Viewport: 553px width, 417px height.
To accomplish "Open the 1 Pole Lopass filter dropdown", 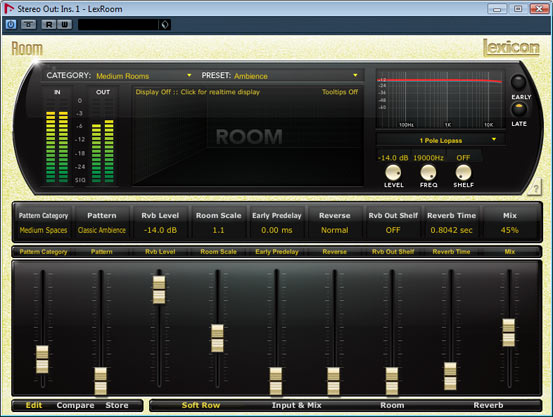I will (x=441, y=140).
